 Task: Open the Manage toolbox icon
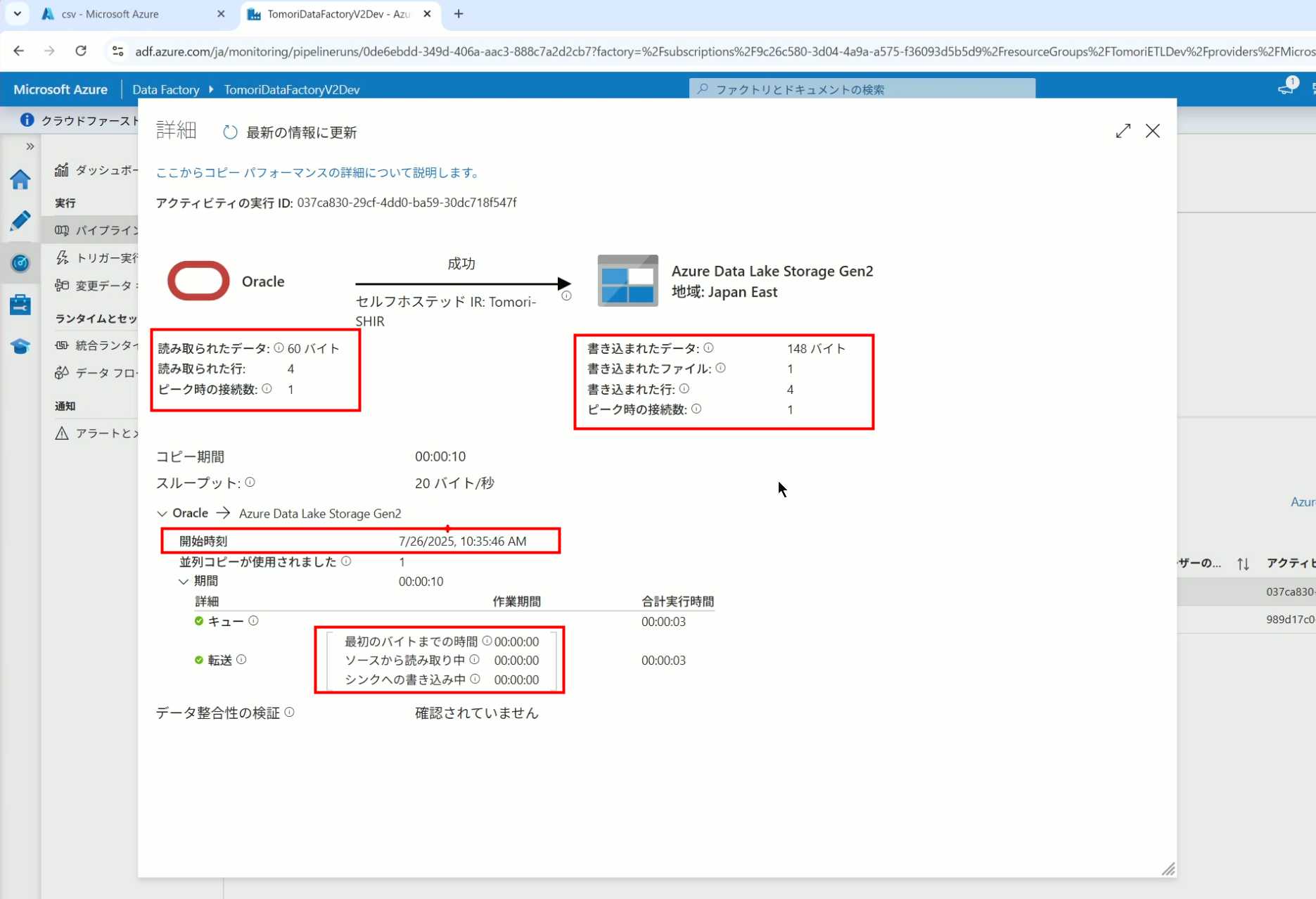coord(20,305)
